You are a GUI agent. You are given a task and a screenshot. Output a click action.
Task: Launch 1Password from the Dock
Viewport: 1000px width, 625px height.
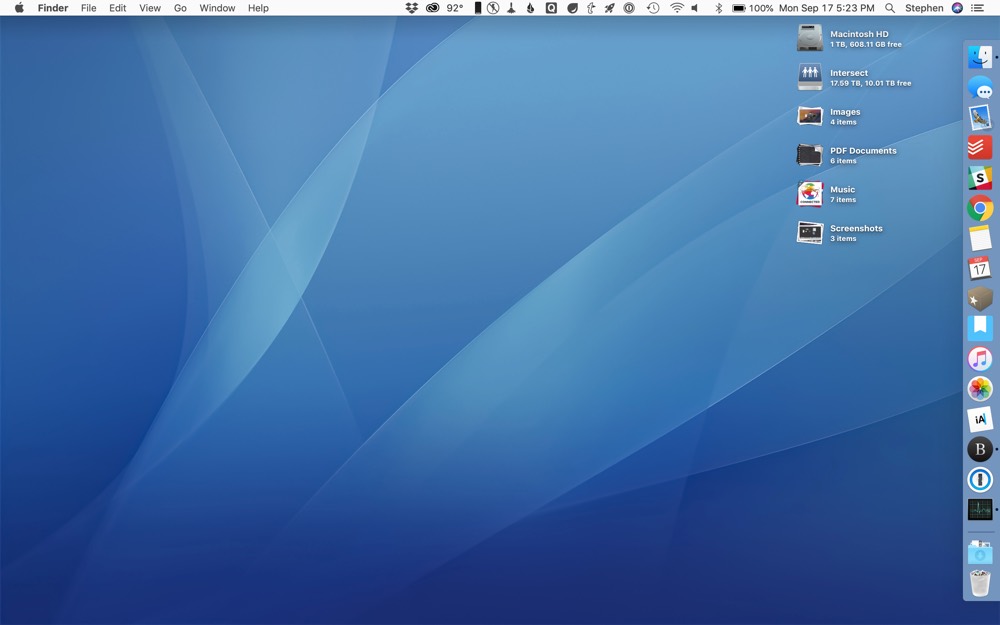(980, 479)
